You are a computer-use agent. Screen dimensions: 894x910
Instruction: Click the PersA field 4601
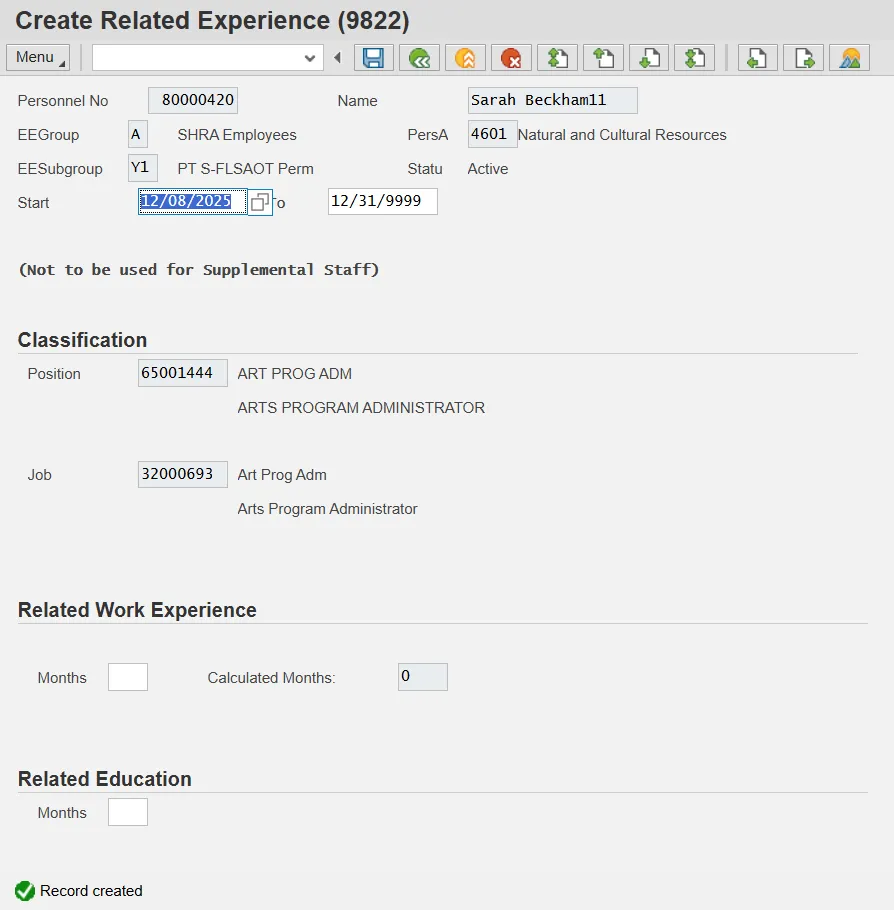[492, 134]
